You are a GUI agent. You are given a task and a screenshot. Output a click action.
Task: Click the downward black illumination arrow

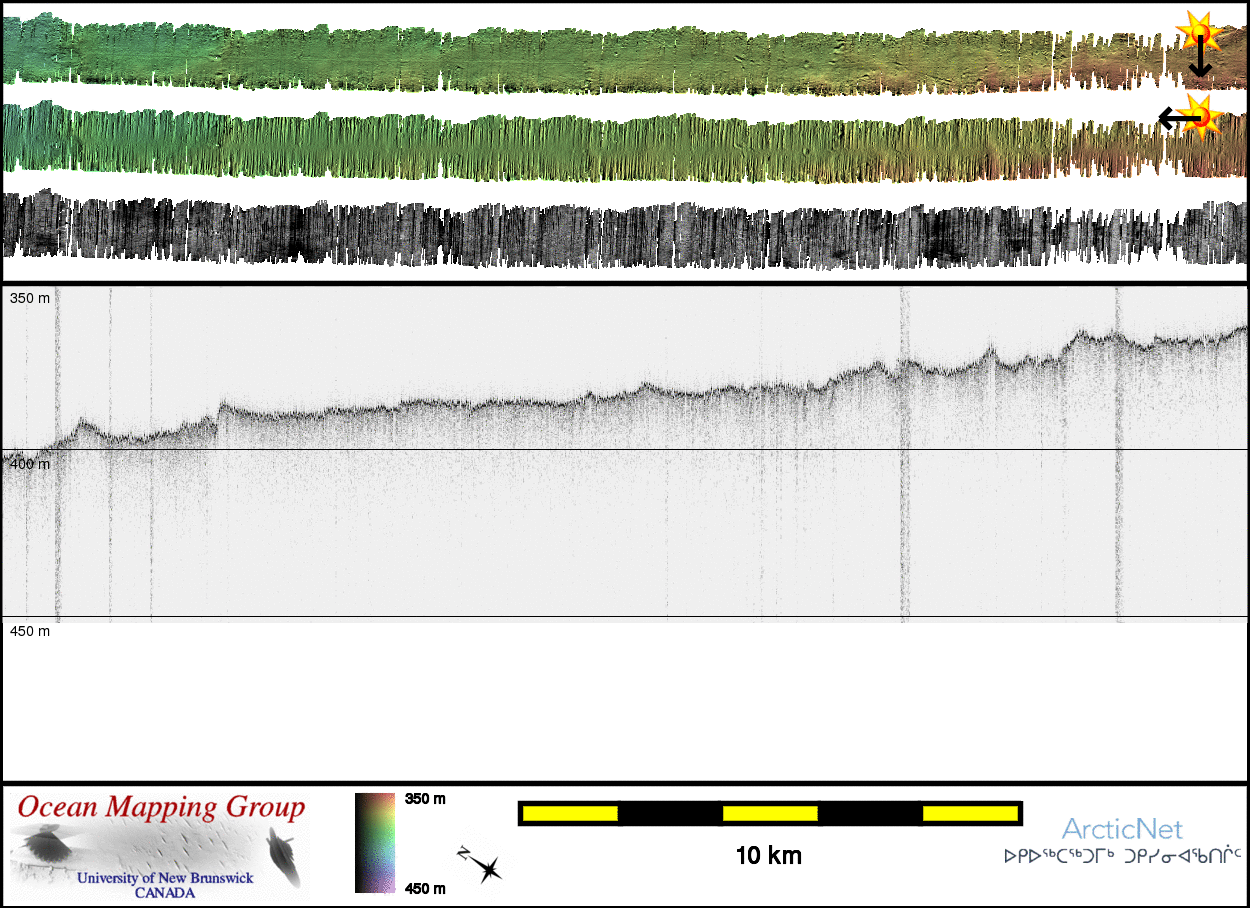pyautogui.click(x=1199, y=60)
